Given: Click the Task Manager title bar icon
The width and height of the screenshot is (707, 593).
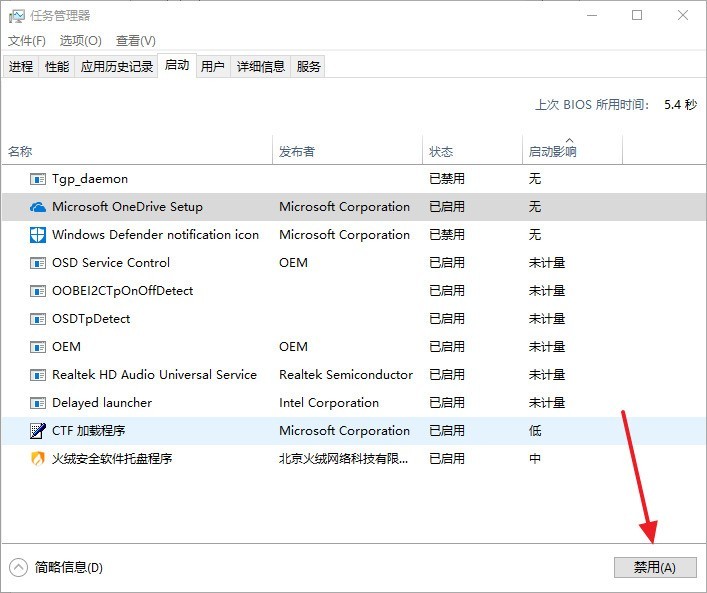Looking at the screenshot, I should tap(17, 16).
